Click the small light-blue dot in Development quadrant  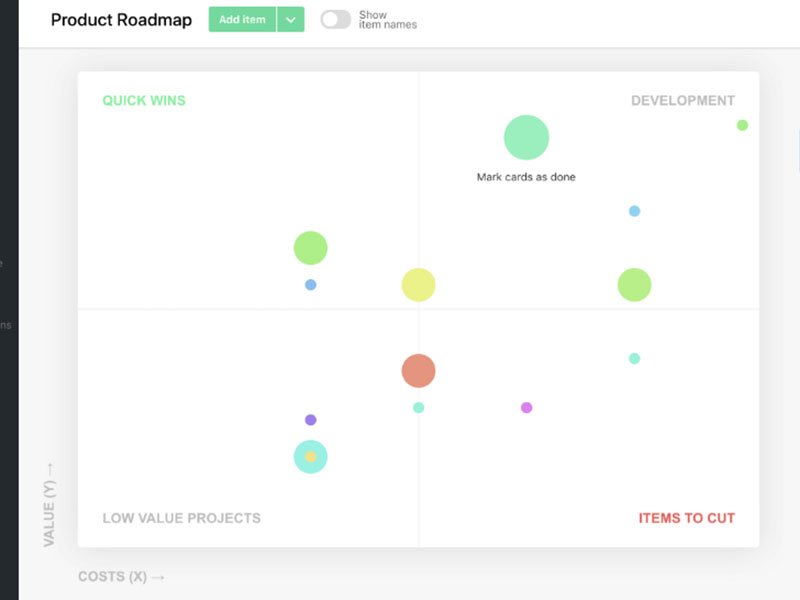(634, 211)
